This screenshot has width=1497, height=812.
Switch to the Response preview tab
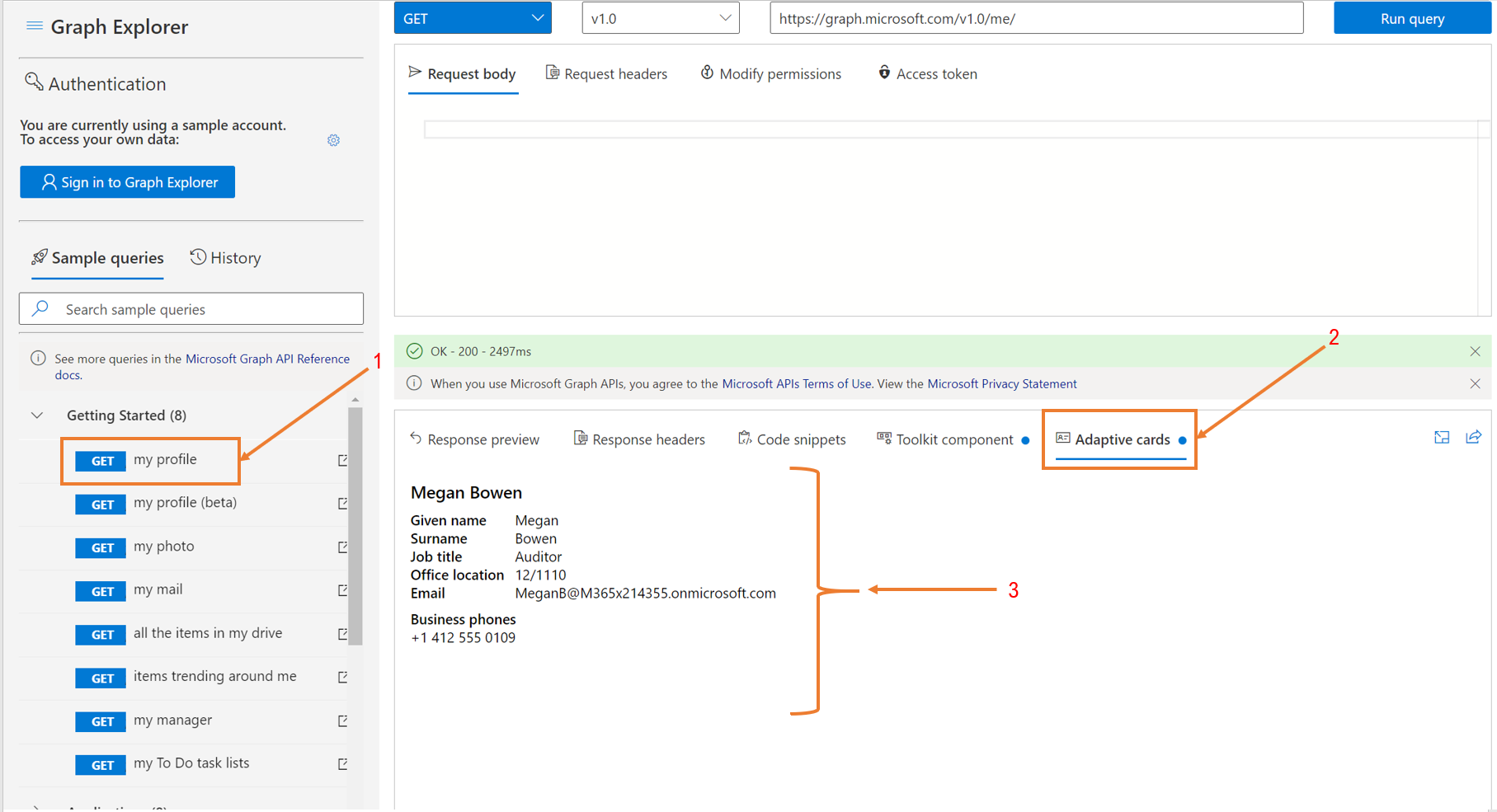(x=474, y=439)
